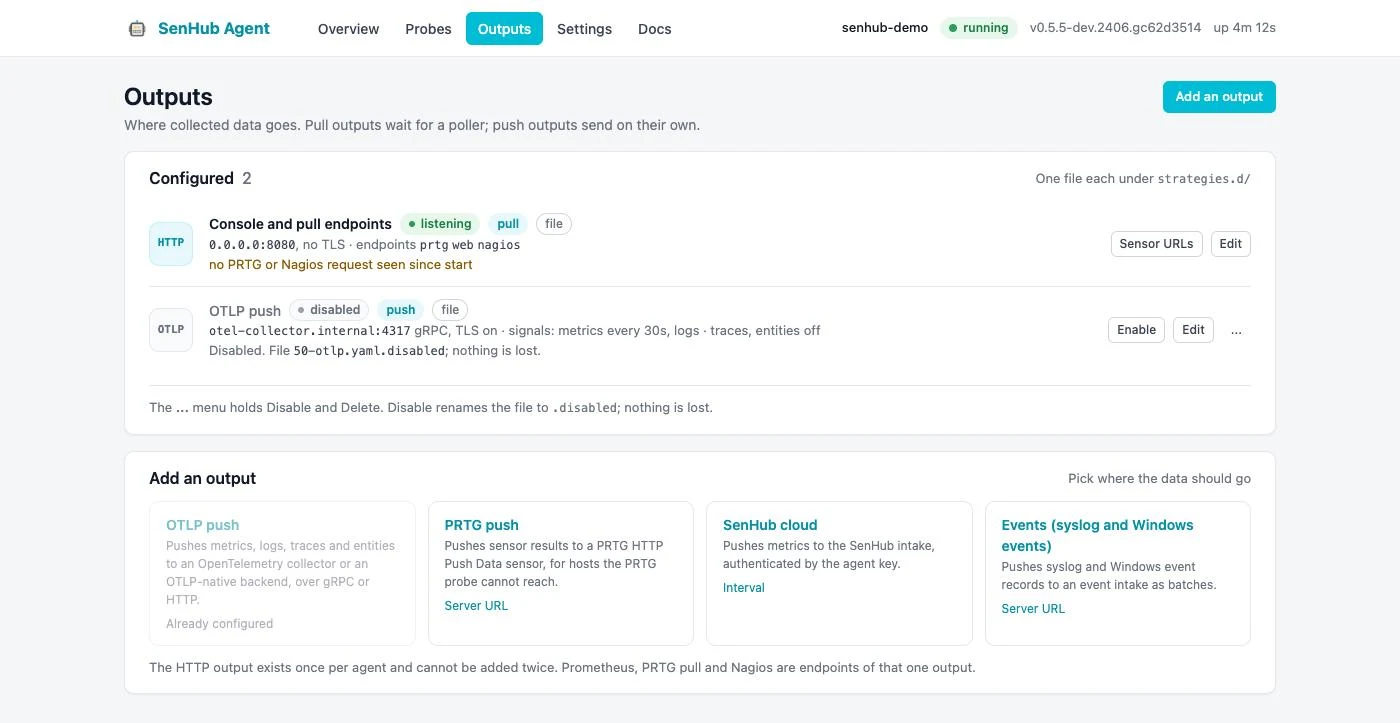1400x723 pixels.
Task: Click the otel-collector.internal:4317 address
Action: [x=310, y=331]
